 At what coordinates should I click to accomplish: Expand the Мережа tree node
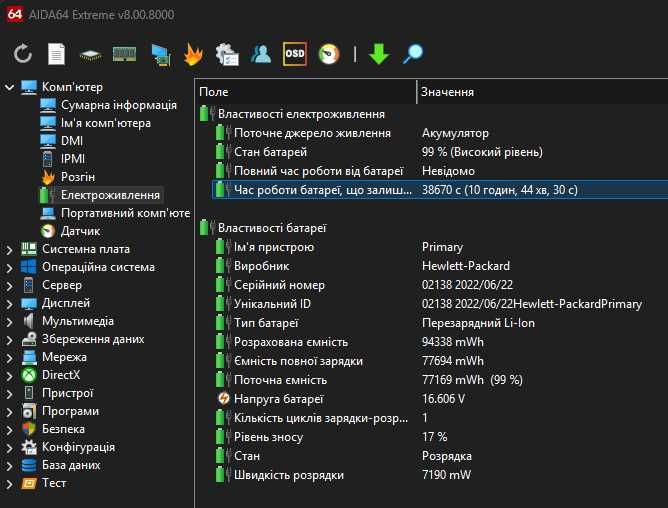click(9, 358)
